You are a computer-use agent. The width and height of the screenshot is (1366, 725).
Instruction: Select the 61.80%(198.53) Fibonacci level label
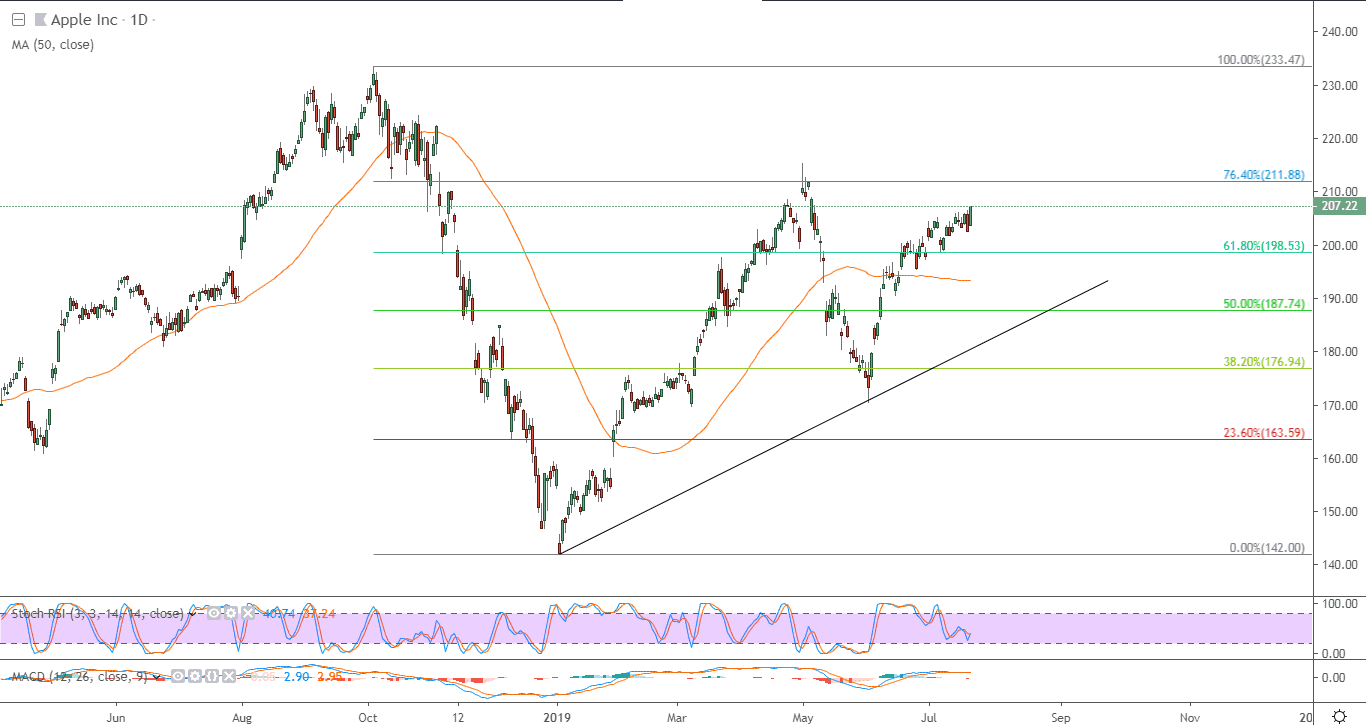click(x=1264, y=245)
